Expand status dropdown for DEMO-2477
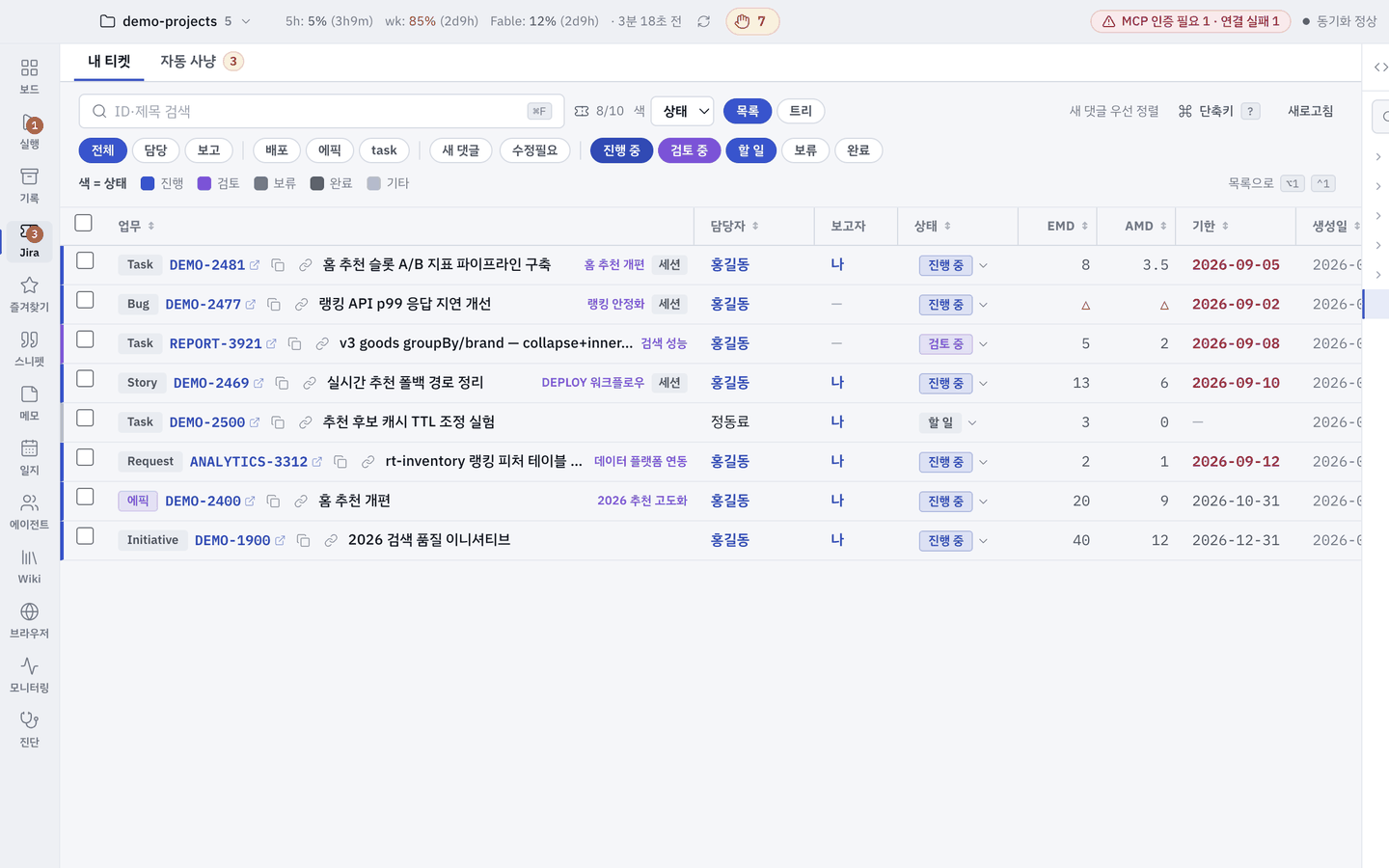This screenshot has width=1389, height=868. (x=983, y=305)
